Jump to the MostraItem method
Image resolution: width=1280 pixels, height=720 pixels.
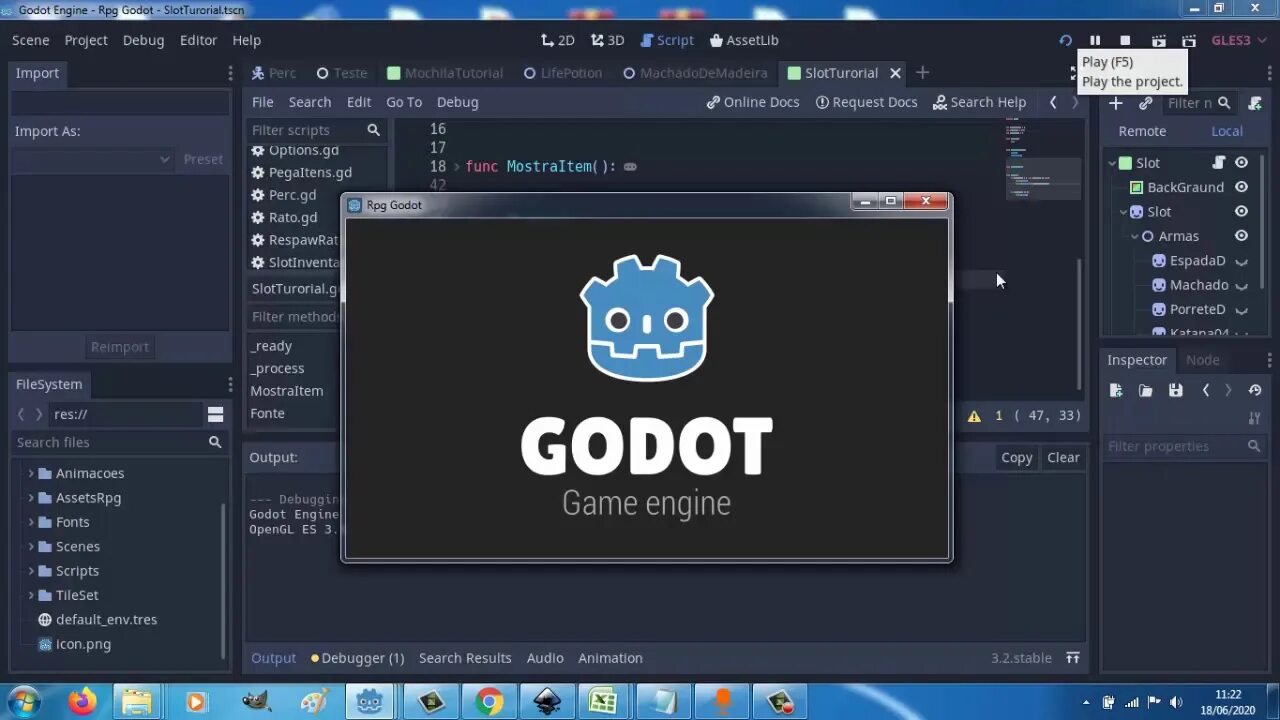(x=286, y=391)
